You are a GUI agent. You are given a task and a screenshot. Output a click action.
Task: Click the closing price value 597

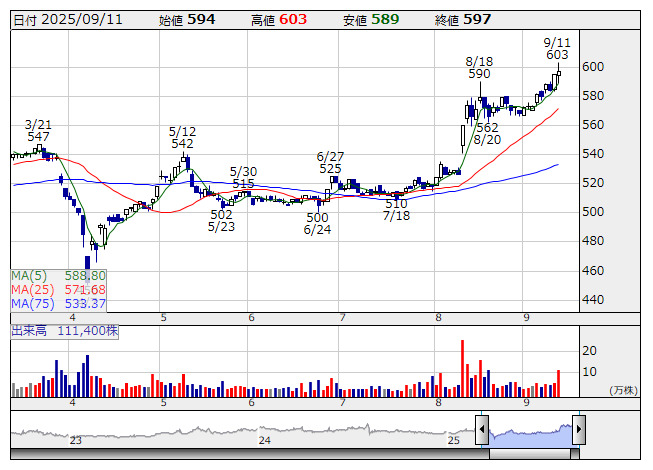(x=477, y=19)
